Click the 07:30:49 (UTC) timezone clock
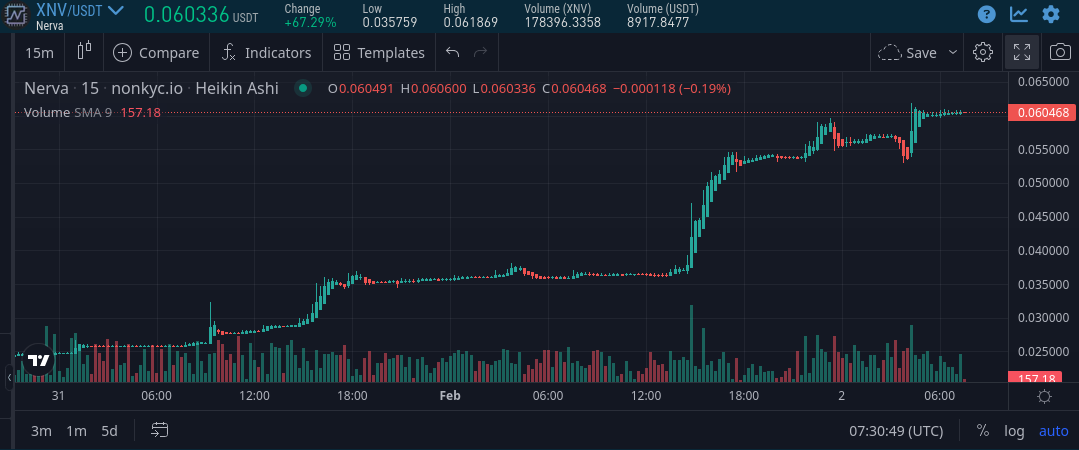The image size is (1079, 450). pos(896,431)
